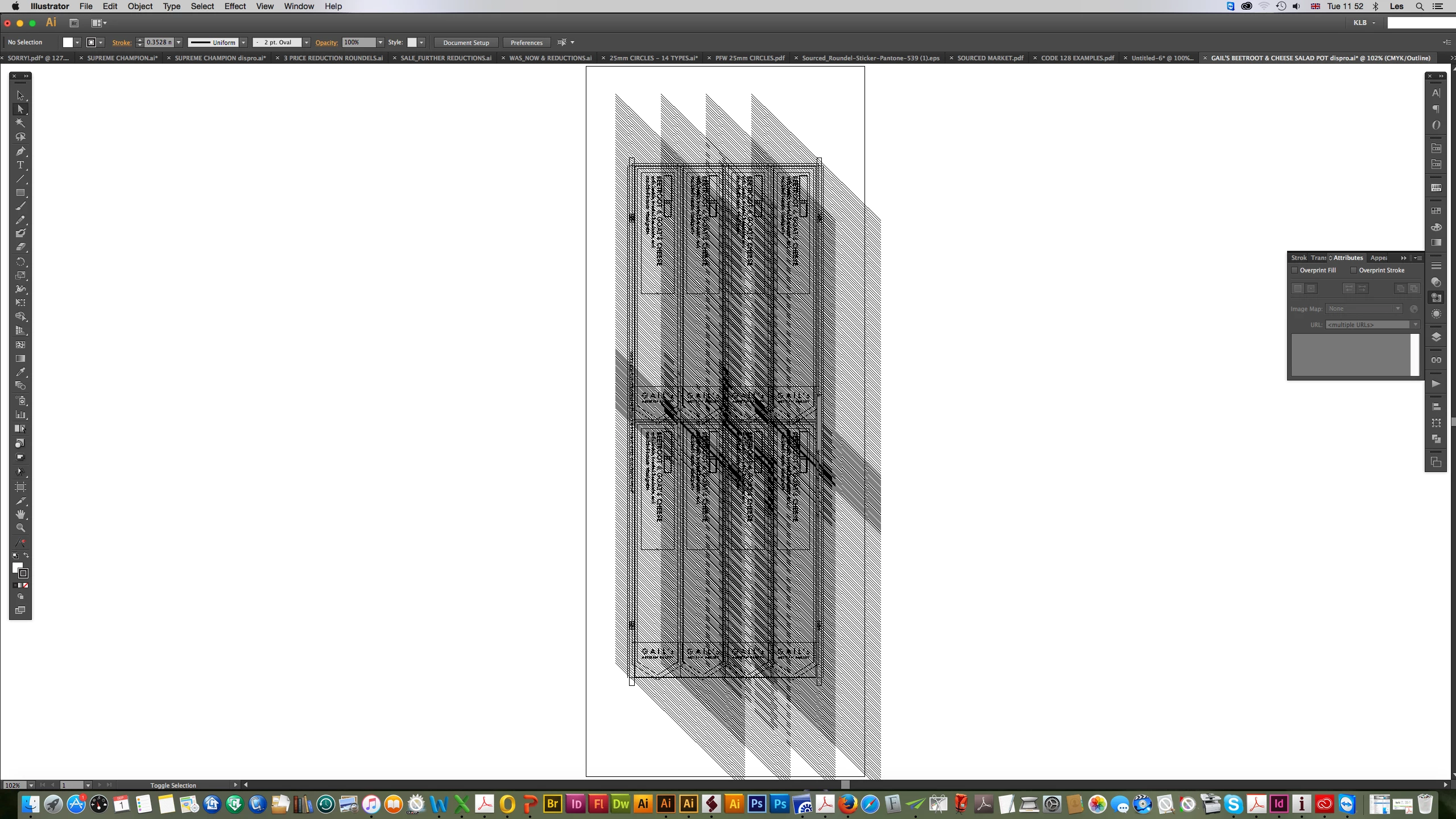Enable the Overprint Fill checkbox
The height and width of the screenshot is (819, 1456).
click(1295, 270)
